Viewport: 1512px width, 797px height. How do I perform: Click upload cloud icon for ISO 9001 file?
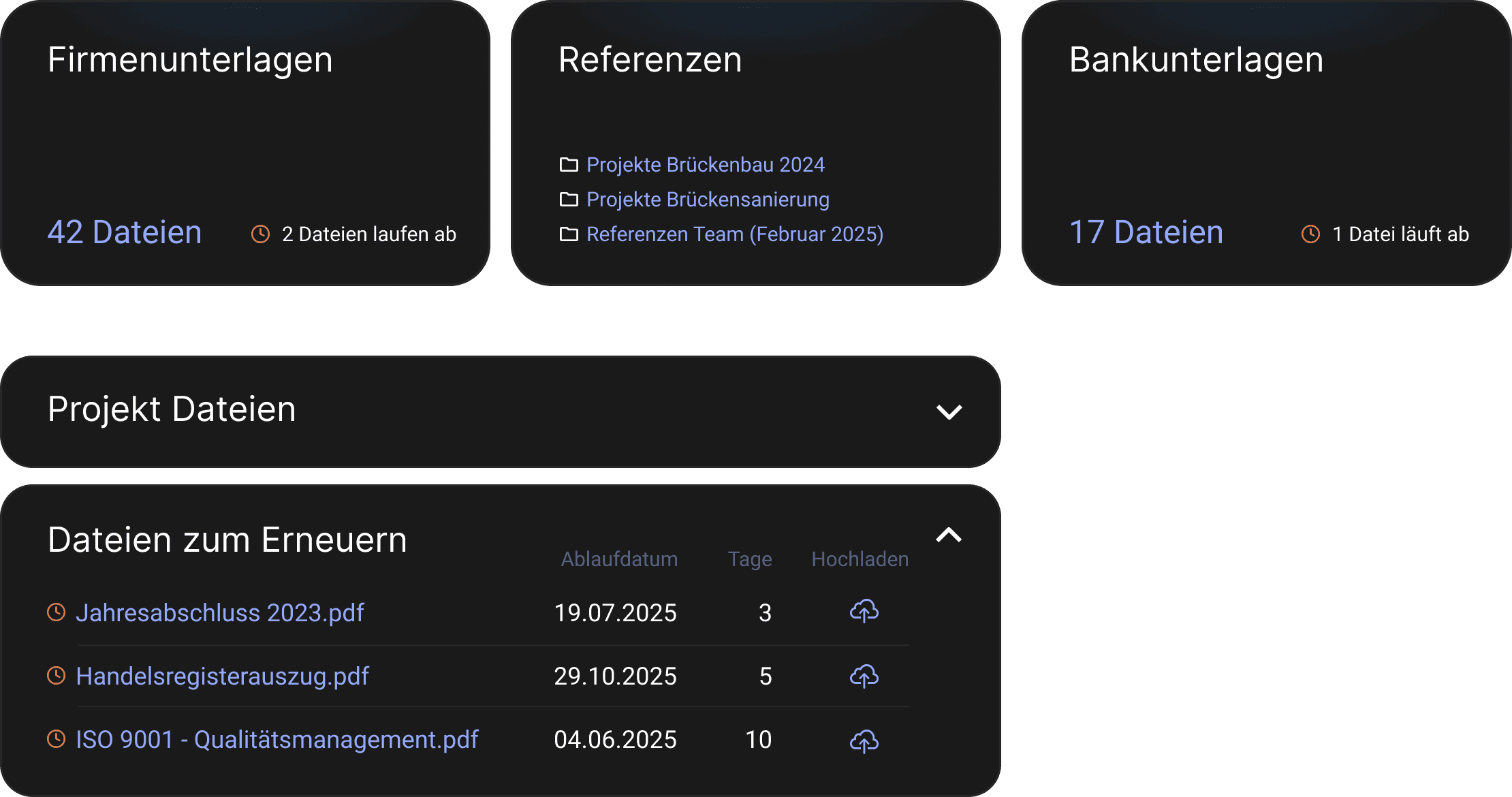coord(864,740)
